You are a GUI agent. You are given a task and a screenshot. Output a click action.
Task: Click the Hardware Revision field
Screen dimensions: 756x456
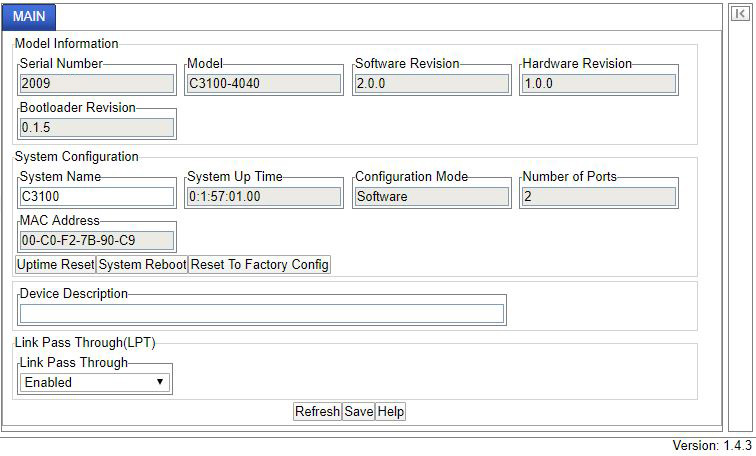point(599,84)
